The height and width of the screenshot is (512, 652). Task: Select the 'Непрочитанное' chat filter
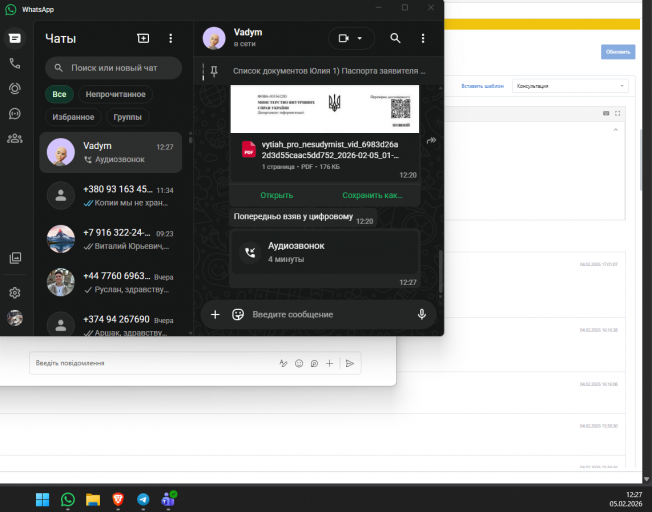(x=115, y=94)
